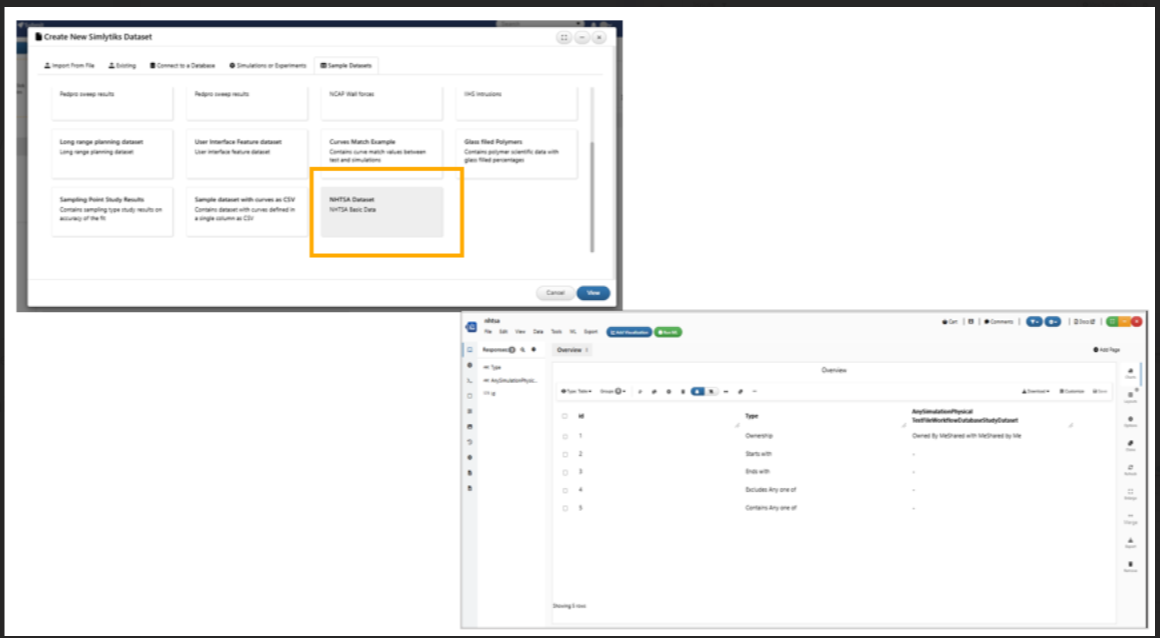The width and height of the screenshot is (1160, 638).
Task: Click the Refresh icon in right sidebar
Action: click(1130, 469)
